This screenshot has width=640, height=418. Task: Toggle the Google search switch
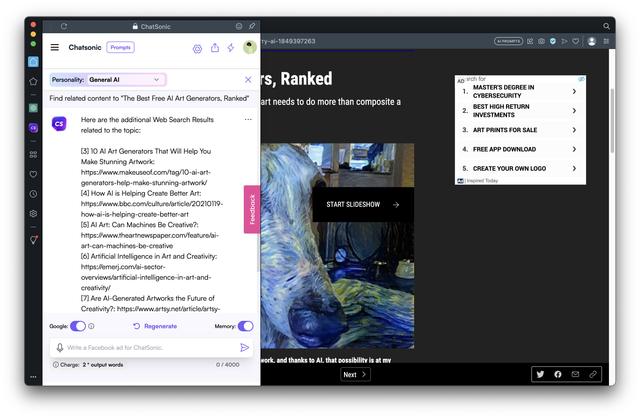[x=78, y=326]
